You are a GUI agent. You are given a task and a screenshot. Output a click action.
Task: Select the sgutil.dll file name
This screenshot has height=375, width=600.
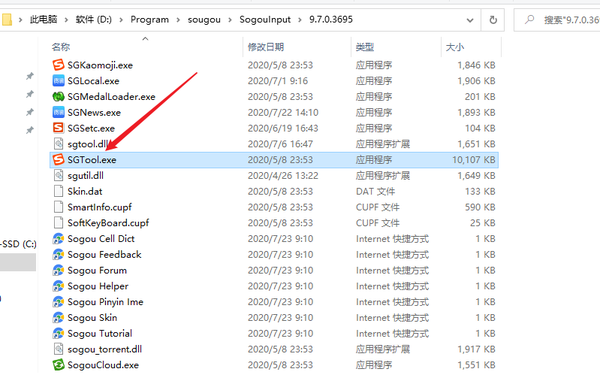pyautogui.click(x=85, y=176)
